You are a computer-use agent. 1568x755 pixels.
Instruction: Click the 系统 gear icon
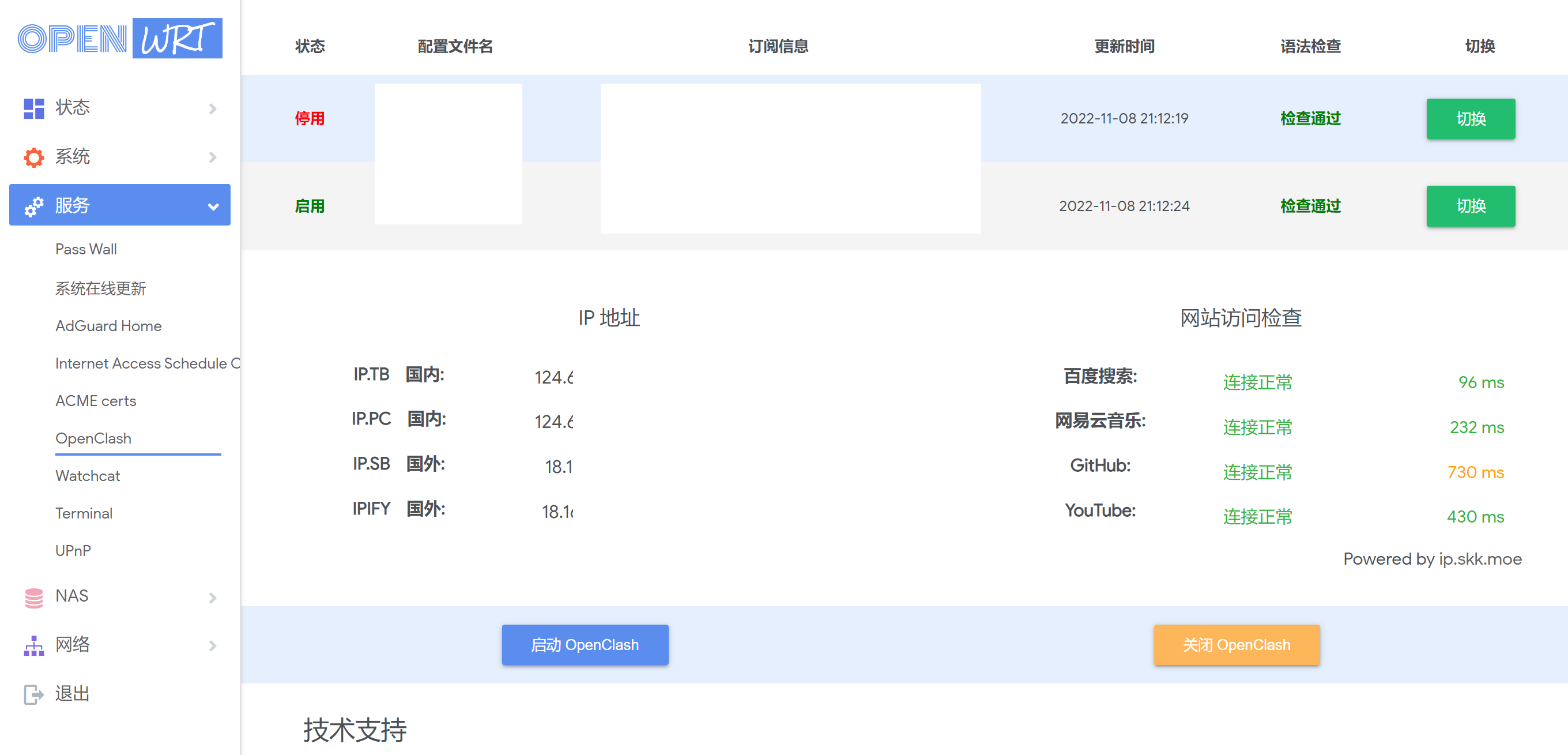[34, 157]
